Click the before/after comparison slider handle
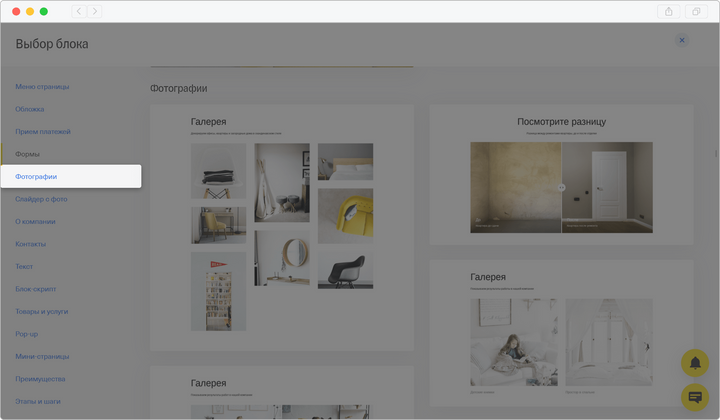Image resolution: width=720 pixels, height=420 pixels. (562, 187)
